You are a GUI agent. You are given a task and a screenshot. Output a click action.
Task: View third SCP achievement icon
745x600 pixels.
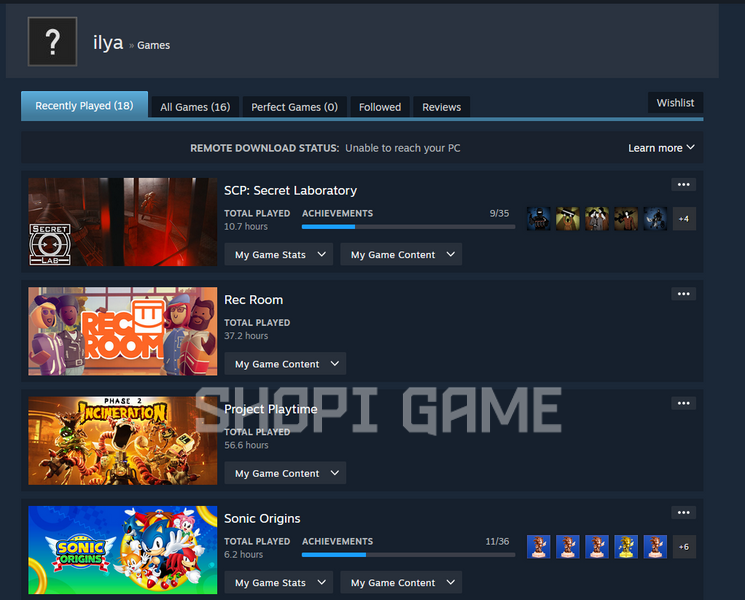[597, 219]
